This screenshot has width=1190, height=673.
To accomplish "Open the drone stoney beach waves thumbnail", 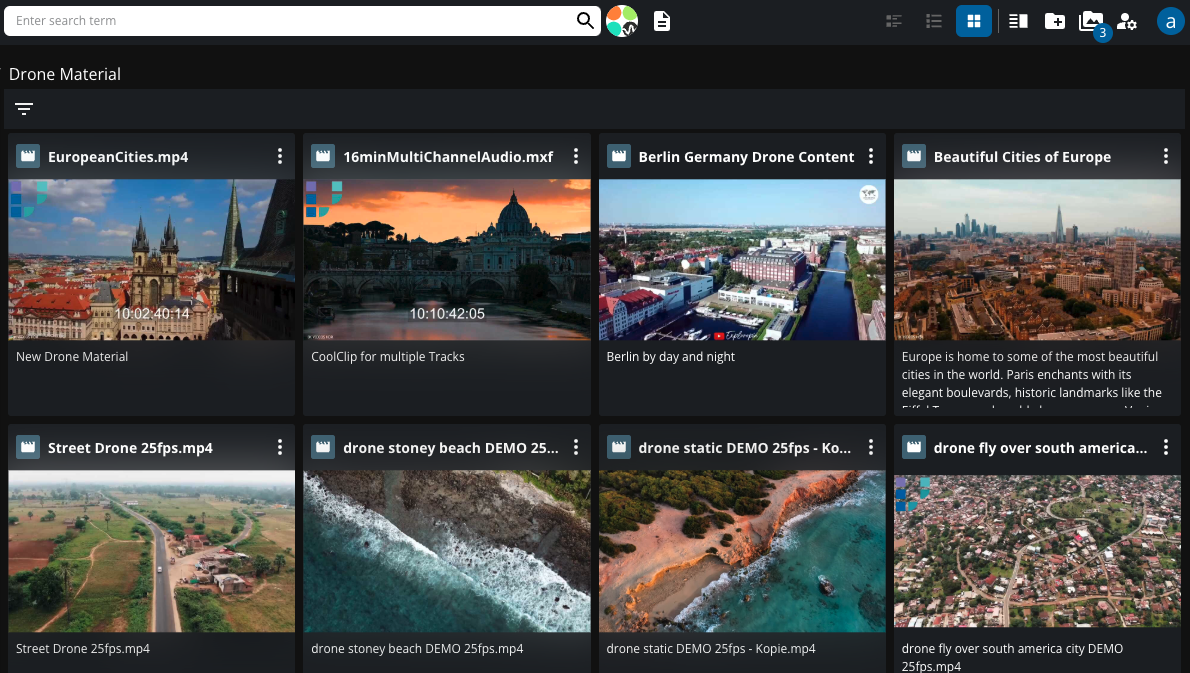I will pyautogui.click(x=447, y=551).
